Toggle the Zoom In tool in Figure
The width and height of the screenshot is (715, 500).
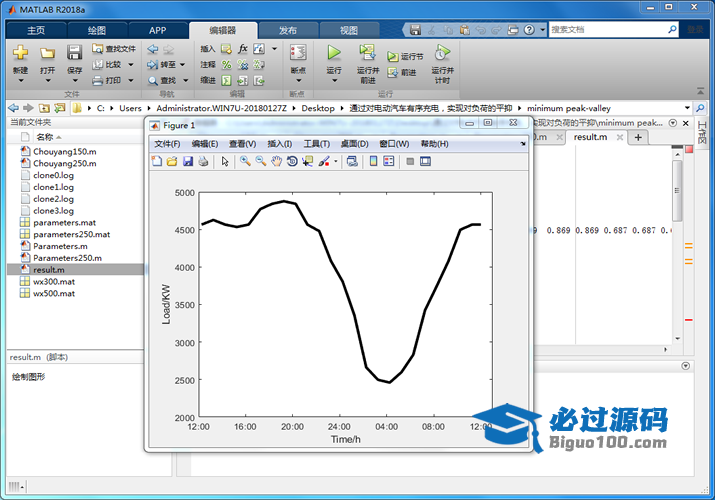pyautogui.click(x=244, y=161)
